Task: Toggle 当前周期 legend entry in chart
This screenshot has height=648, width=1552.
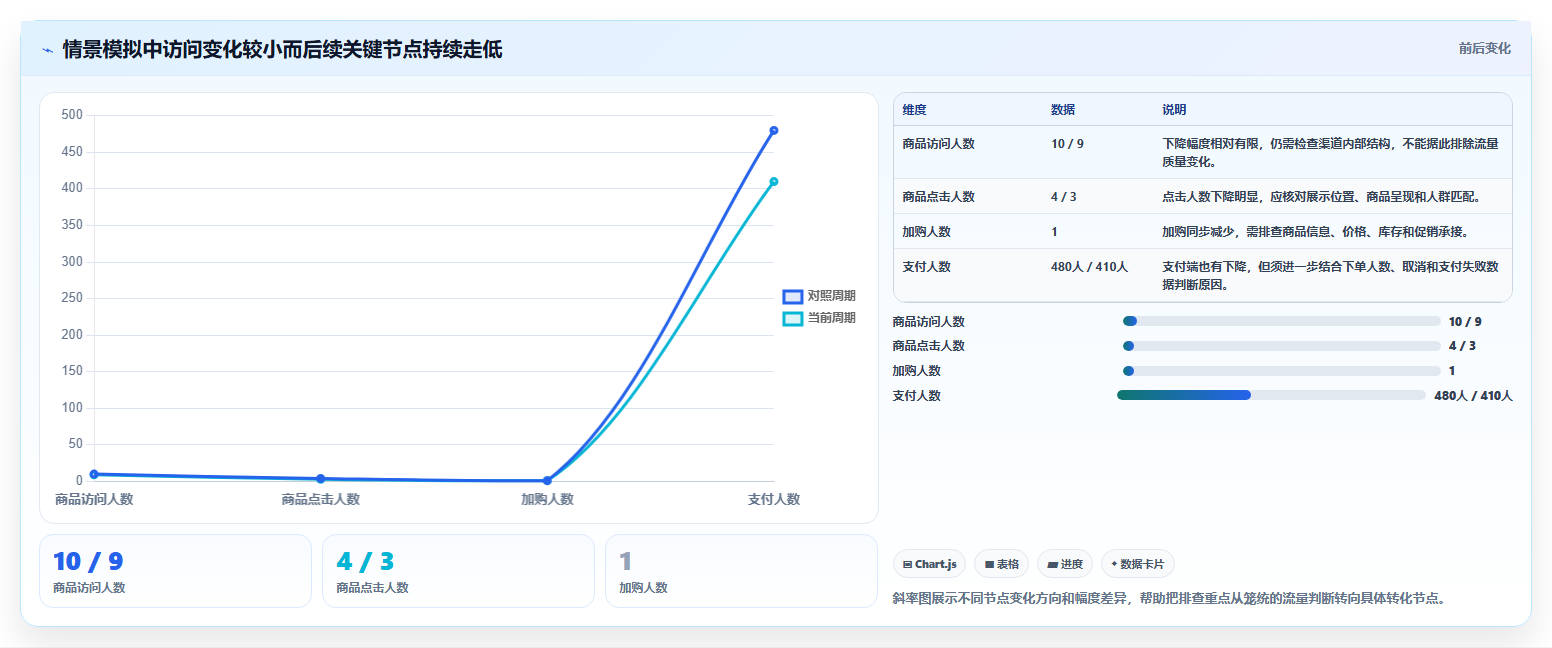Action: [x=819, y=318]
